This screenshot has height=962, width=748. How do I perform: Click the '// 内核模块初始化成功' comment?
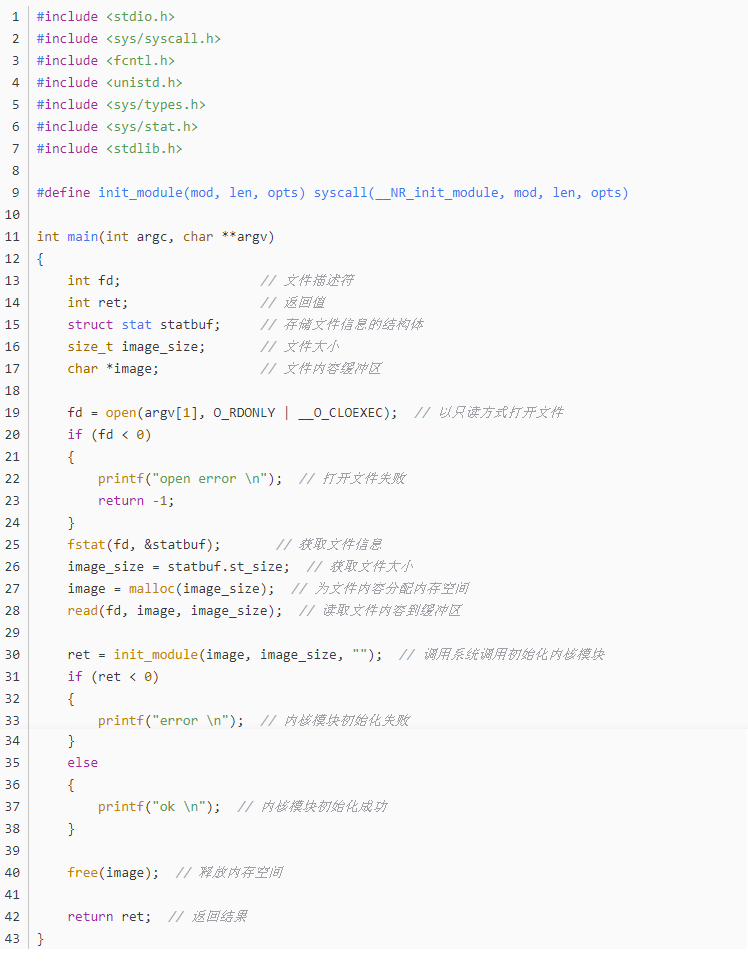(312, 807)
